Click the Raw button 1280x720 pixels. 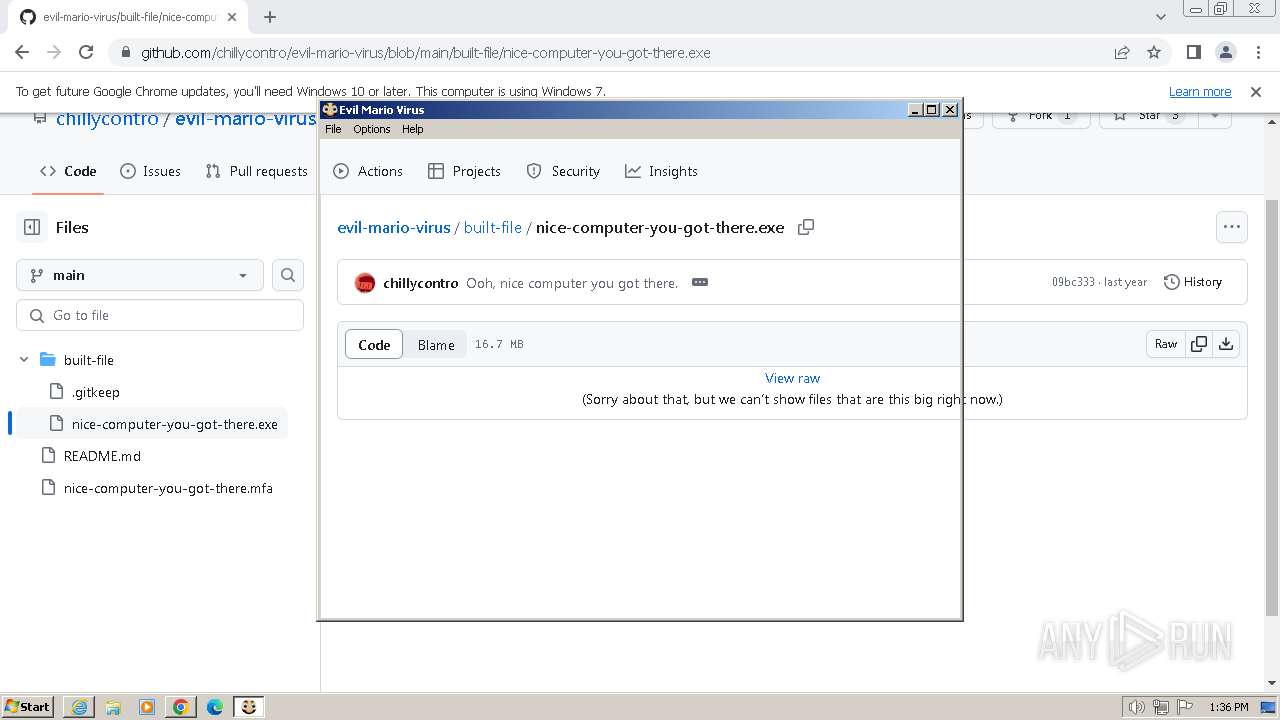[1166, 344]
